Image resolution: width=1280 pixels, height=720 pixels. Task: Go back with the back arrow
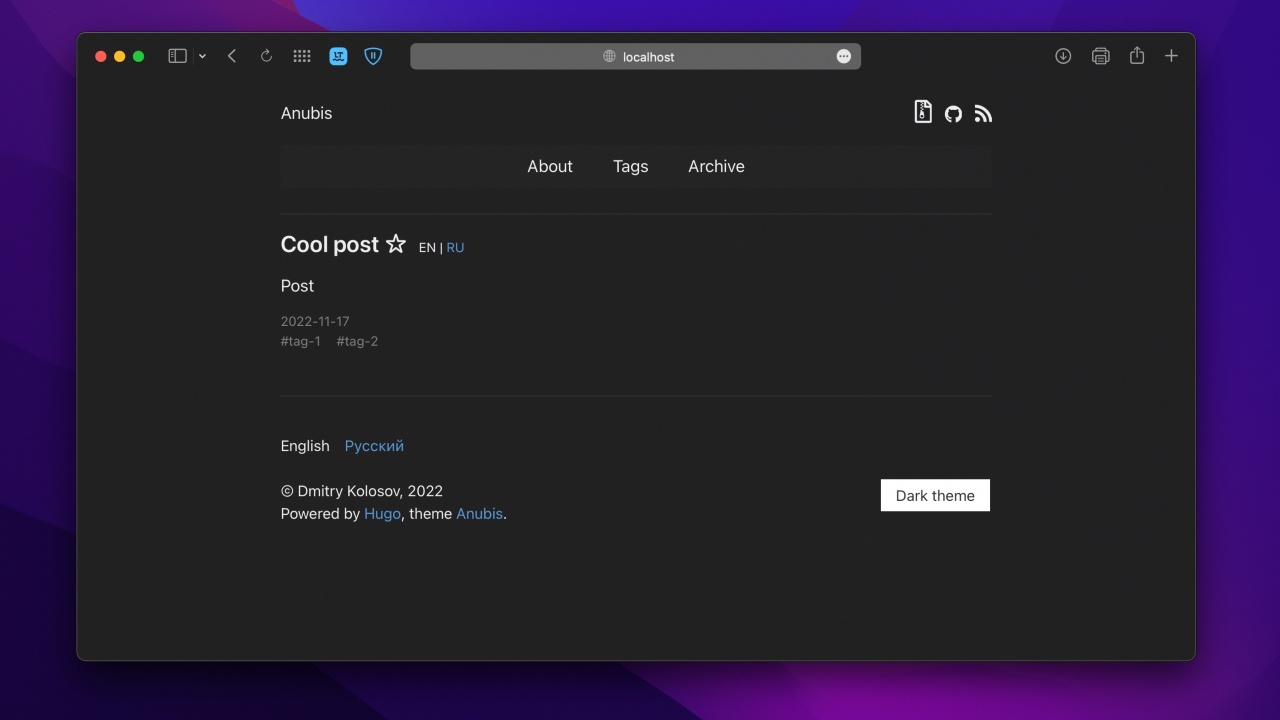(x=232, y=56)
